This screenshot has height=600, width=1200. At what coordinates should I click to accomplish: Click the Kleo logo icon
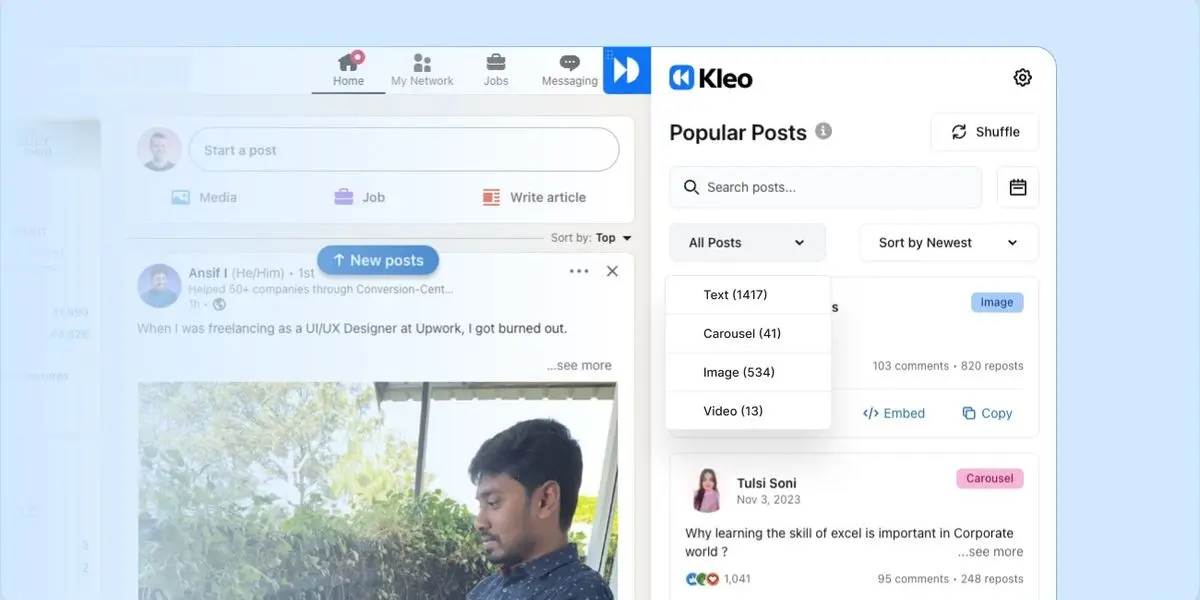pos(682,77)
